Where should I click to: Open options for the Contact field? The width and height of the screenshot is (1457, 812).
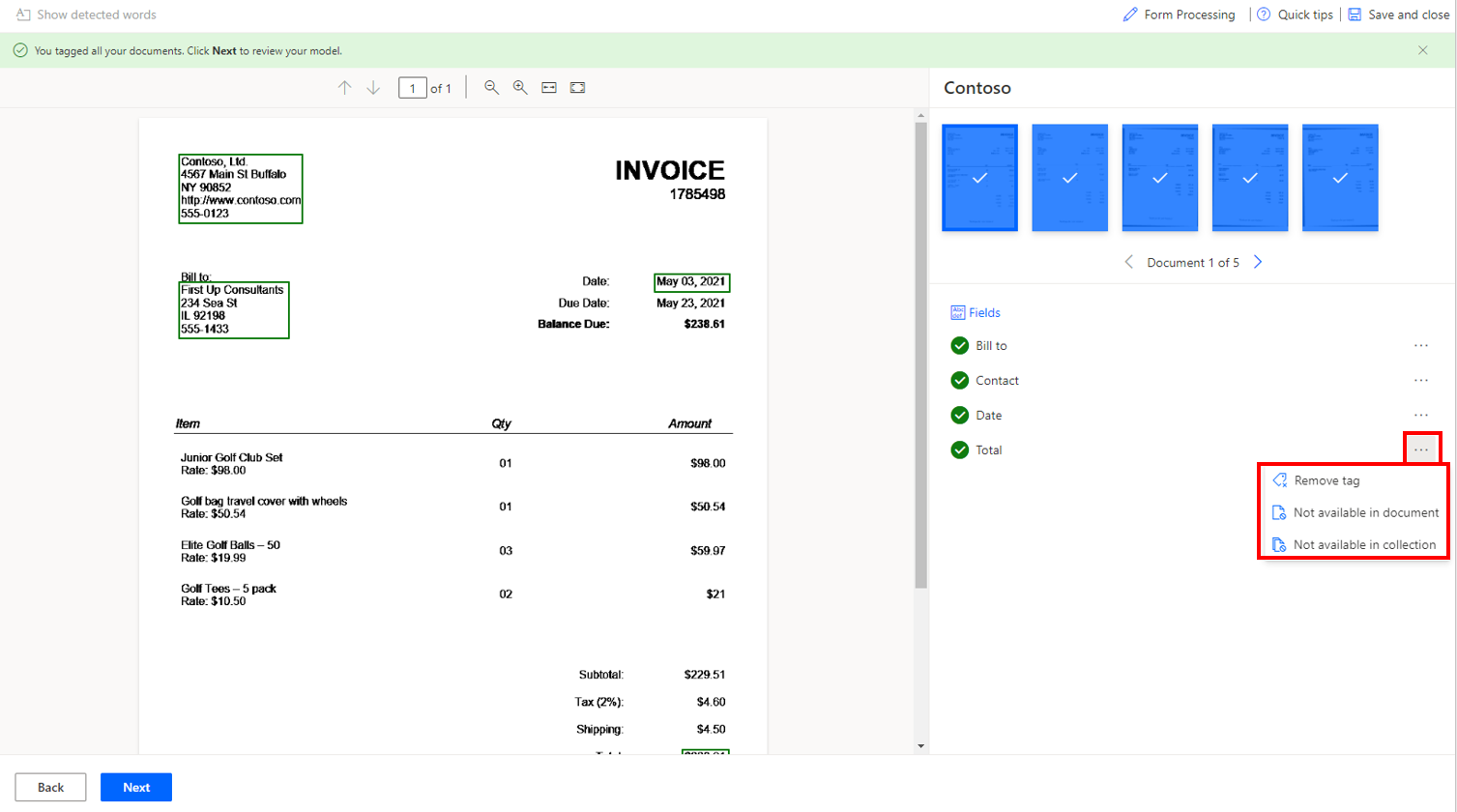point(1420,381)
